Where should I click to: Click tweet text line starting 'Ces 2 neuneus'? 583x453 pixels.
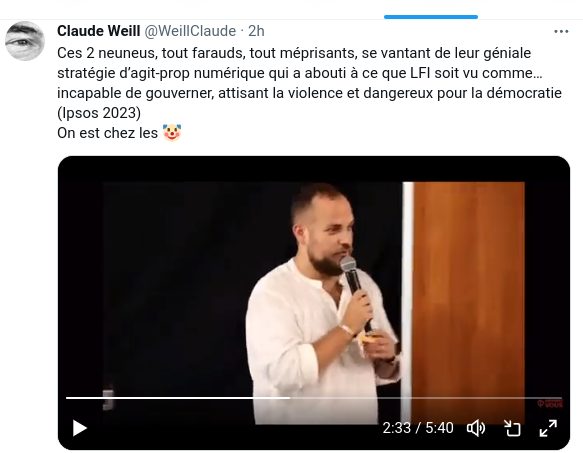coord(294,53)
